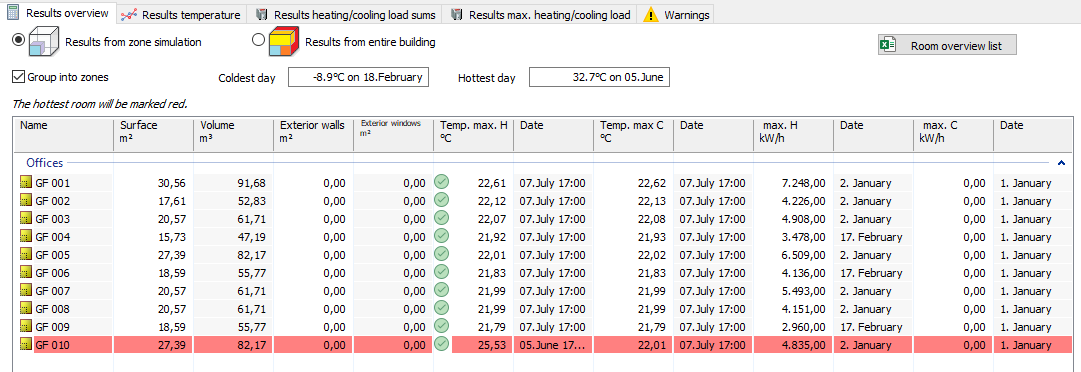
Task: Click green check status for GF 007
Action: [x=442, y=289]
